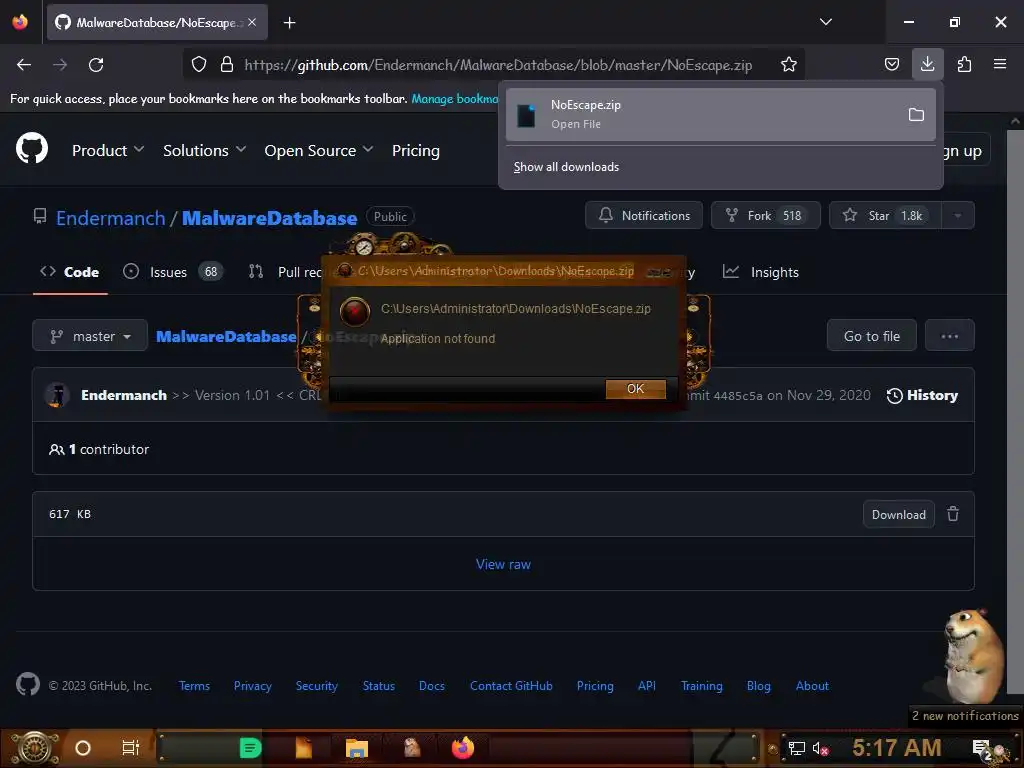Click the browser back arrow

pyautogui.click(x=24, y=65)
